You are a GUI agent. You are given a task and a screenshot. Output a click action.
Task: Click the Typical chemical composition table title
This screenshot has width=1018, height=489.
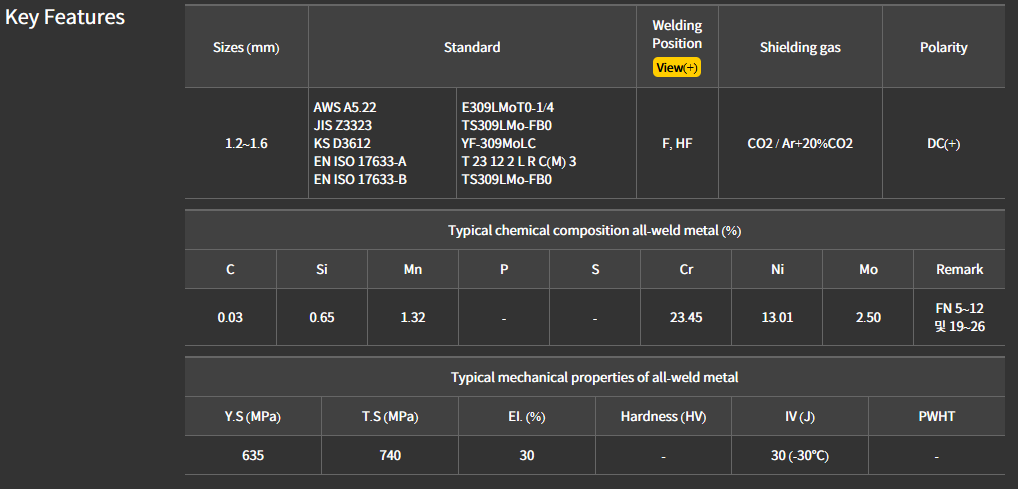pos(594,230)
